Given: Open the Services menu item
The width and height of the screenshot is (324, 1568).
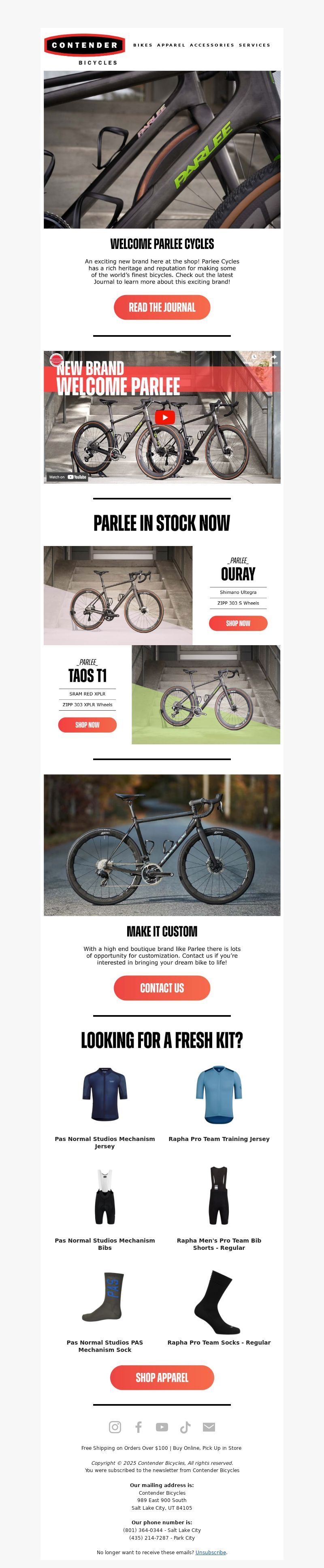Looking at the screenshot, I should 255,45.
